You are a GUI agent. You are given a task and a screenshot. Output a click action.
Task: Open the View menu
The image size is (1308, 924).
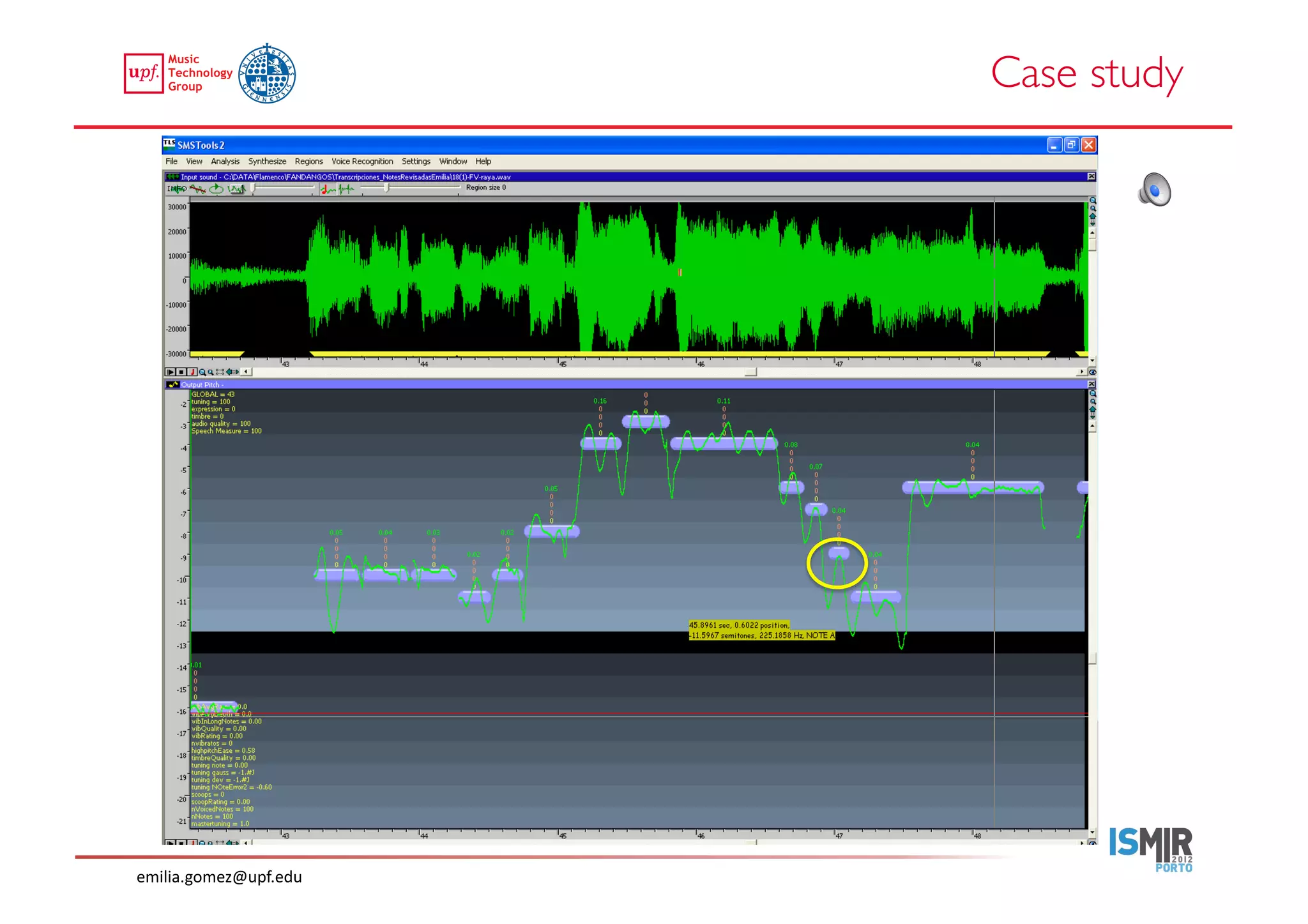[x=194, y=162]
